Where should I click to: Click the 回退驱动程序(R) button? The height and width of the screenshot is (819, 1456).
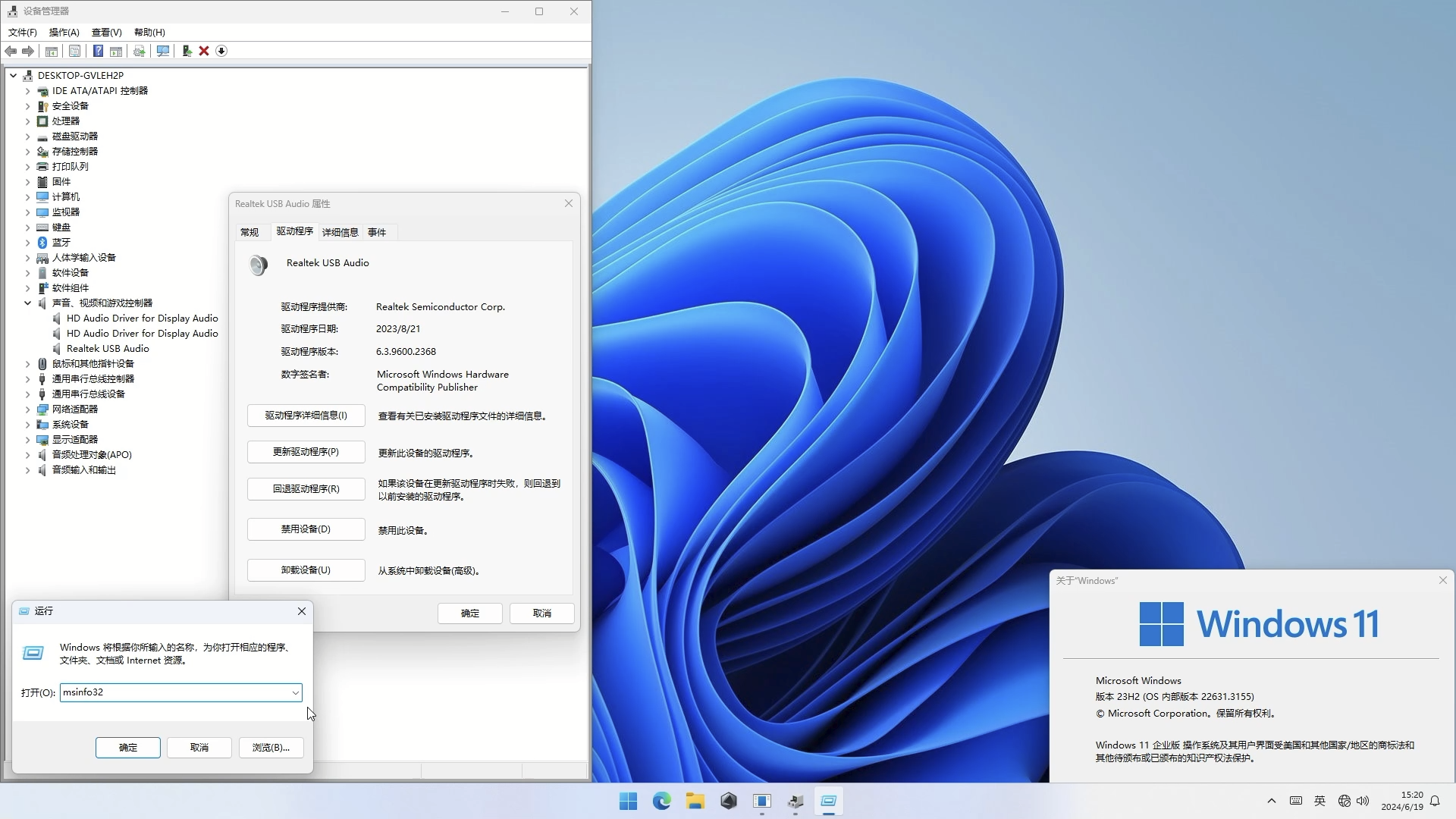(306, 488)
